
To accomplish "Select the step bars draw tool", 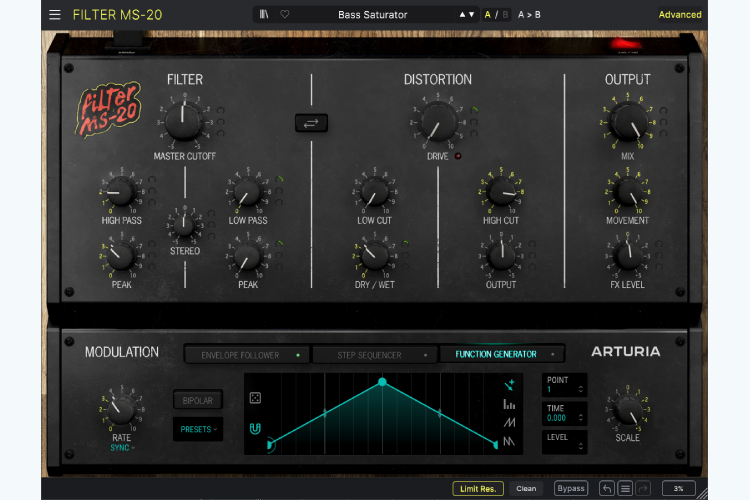I will 509,404.
